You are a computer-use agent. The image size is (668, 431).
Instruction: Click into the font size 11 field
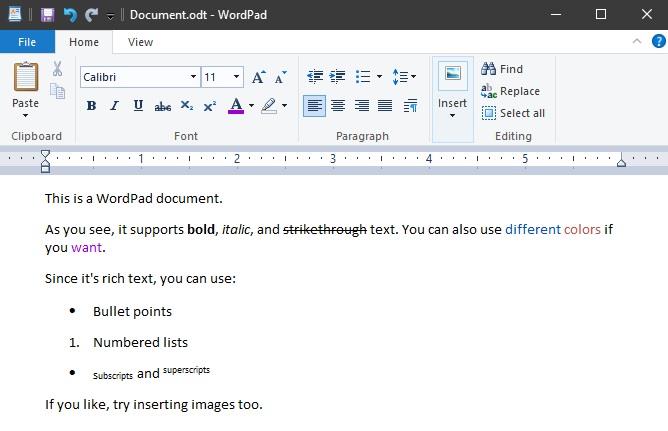216,77
